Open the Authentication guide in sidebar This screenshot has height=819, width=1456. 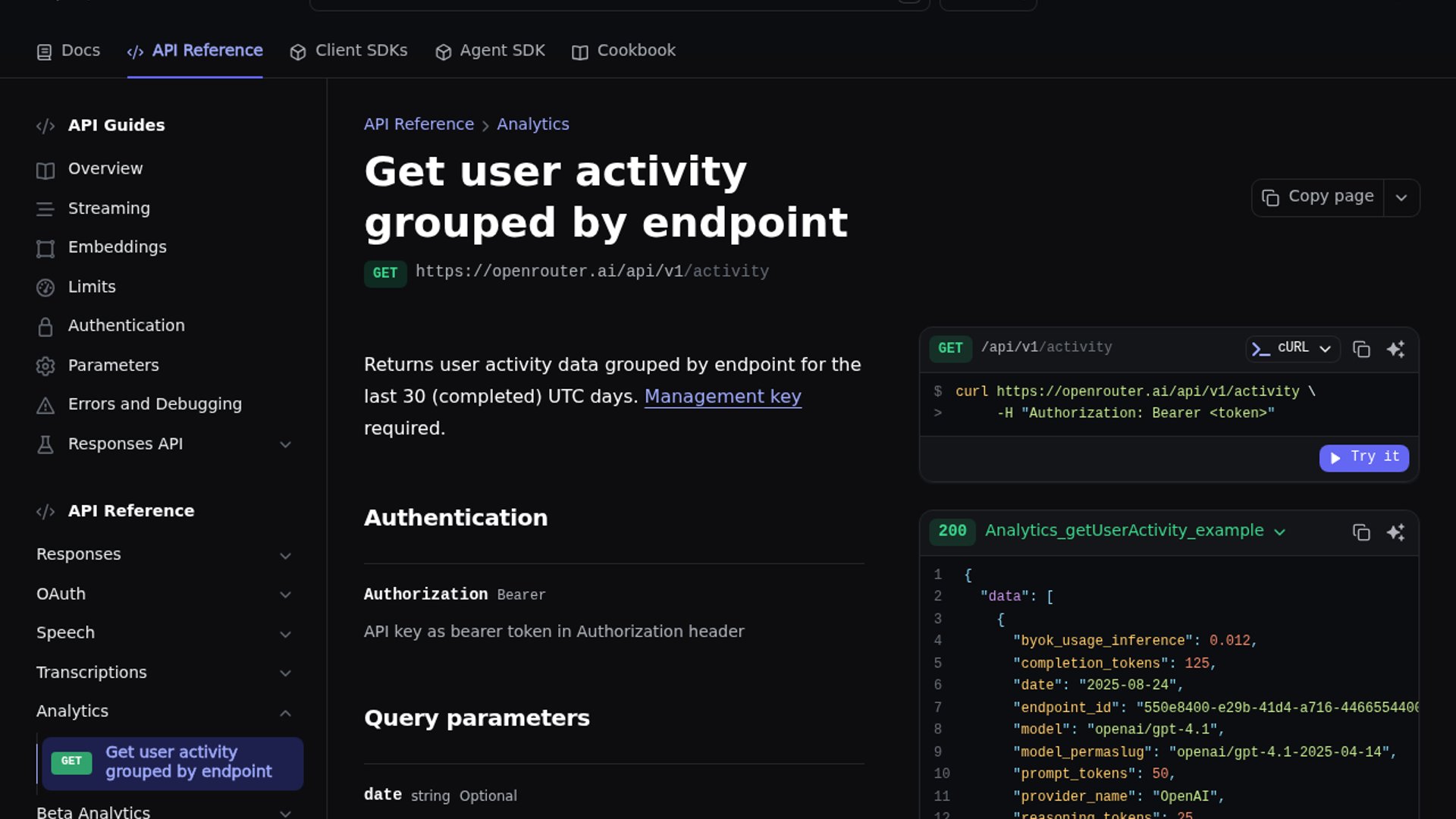coord(127,325)
